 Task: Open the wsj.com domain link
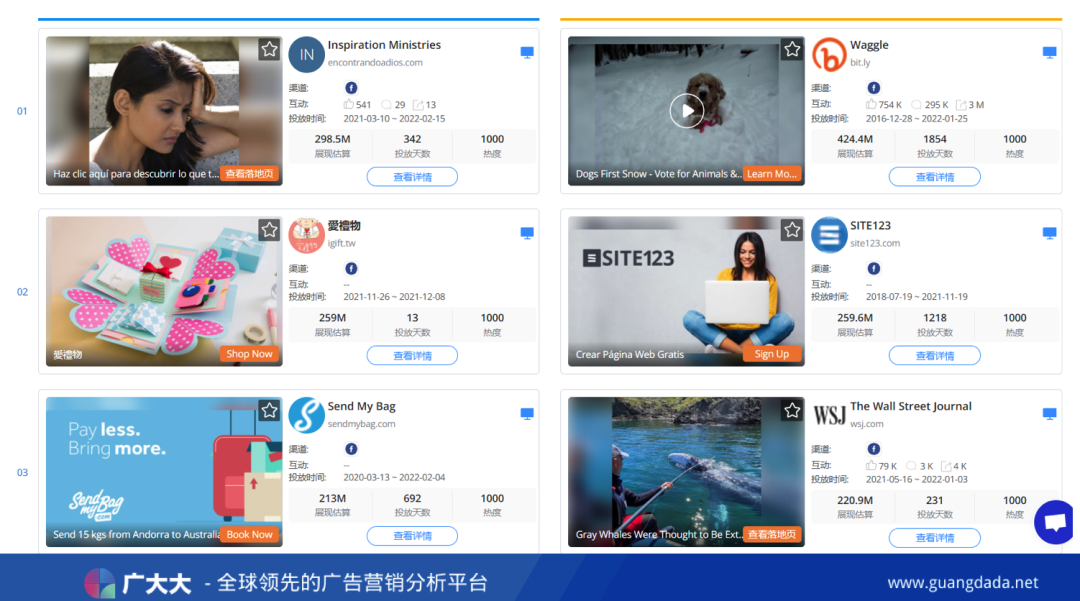pos(866,424)
